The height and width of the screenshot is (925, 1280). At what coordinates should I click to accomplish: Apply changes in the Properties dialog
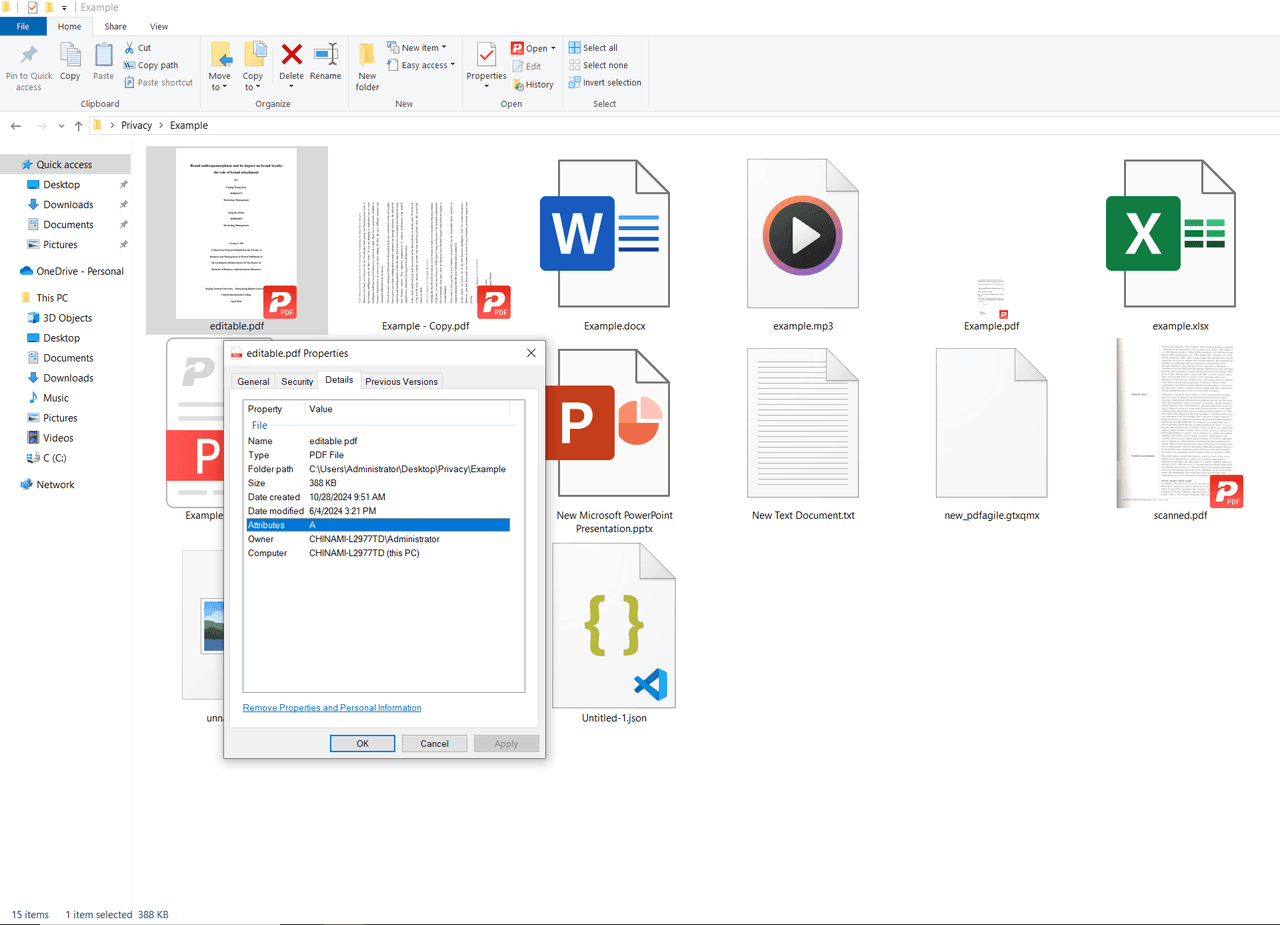click(506, 743)
